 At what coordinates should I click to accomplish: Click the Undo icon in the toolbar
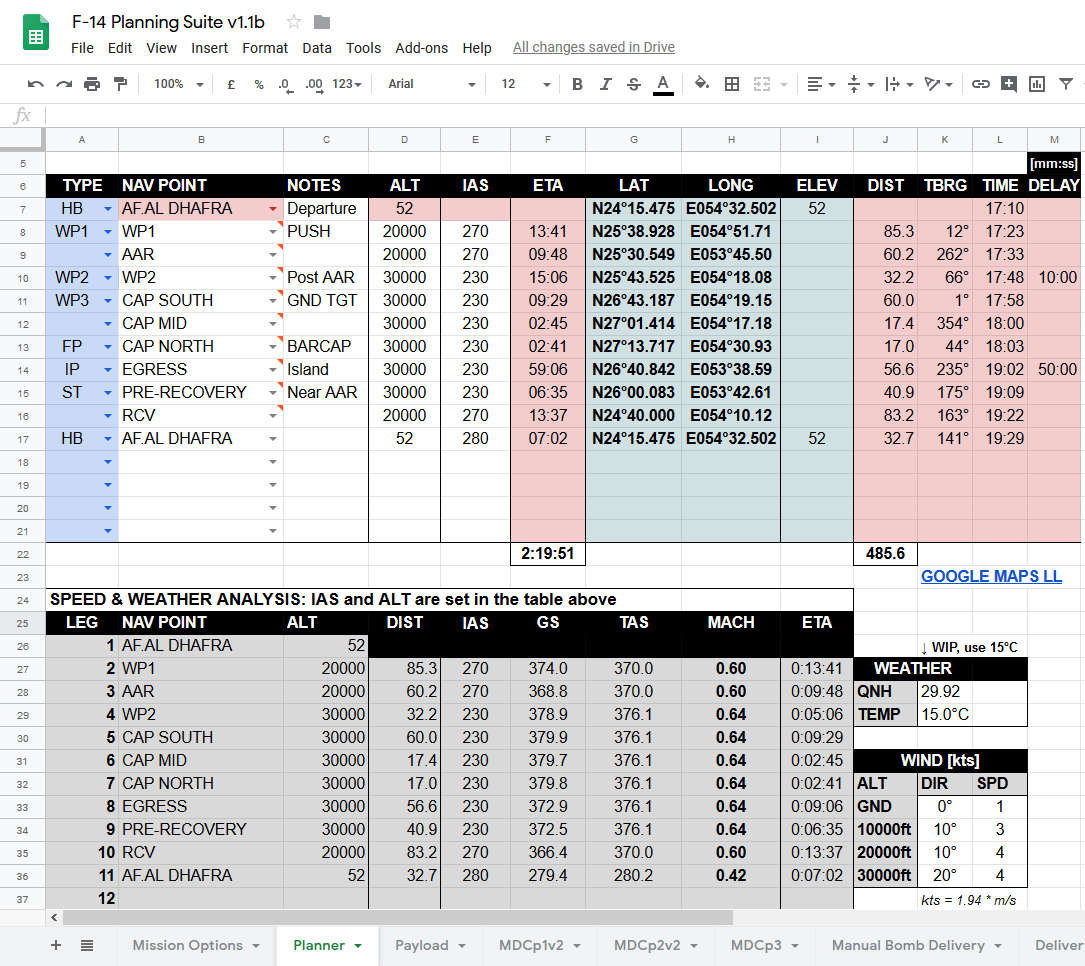36,84
